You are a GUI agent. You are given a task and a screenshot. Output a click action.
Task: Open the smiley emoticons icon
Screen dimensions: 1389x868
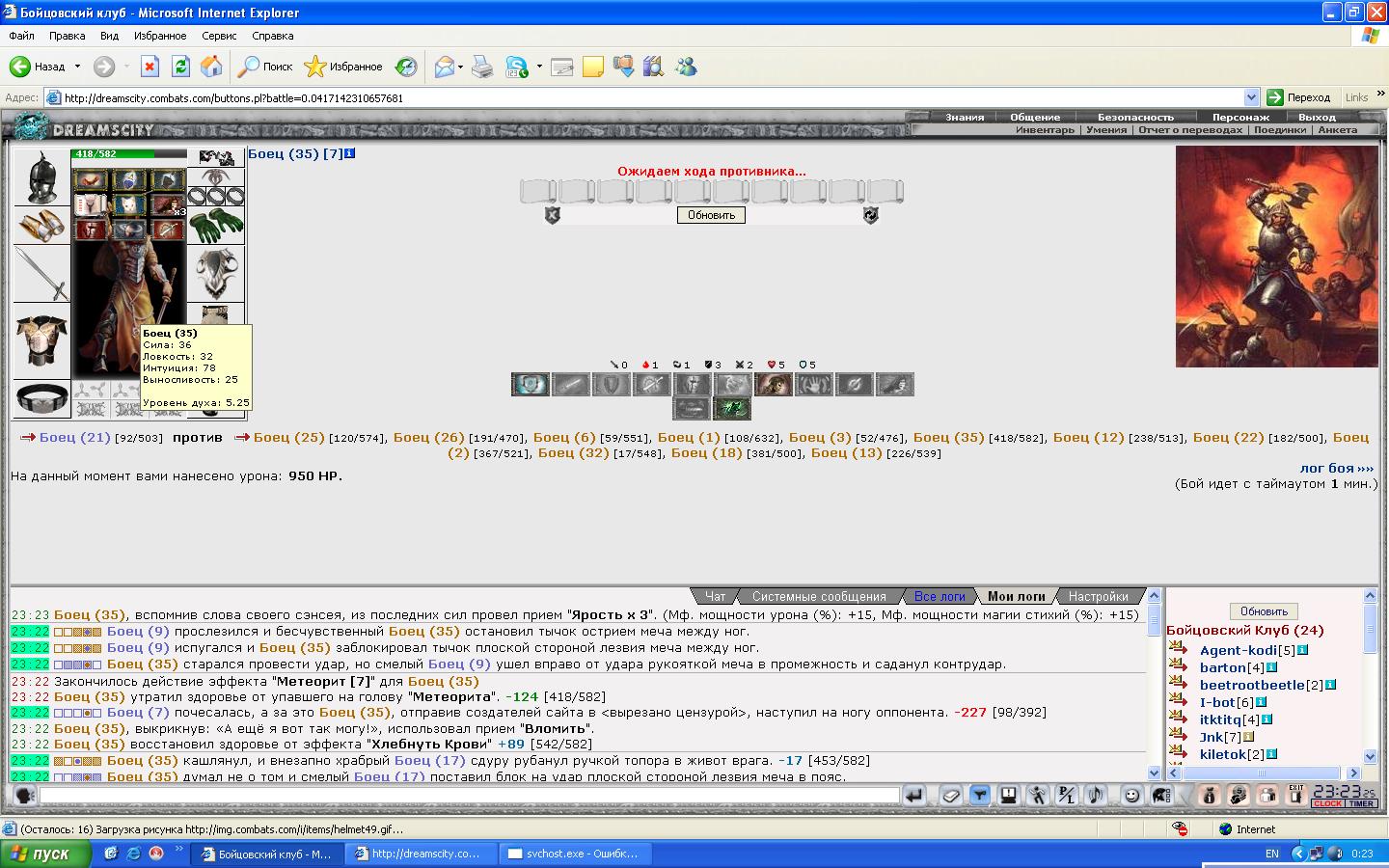point(1132,796)
